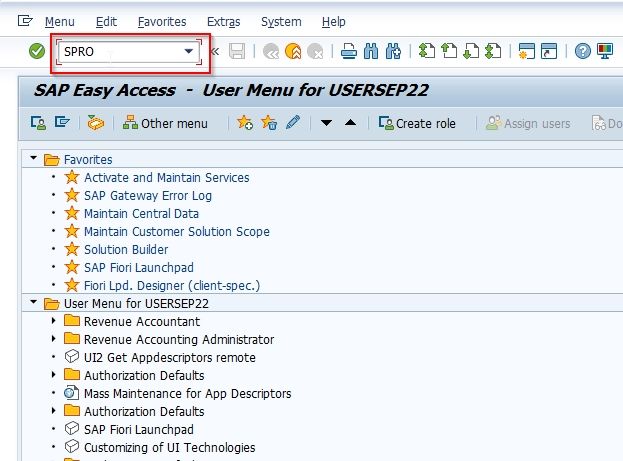Collapse the User Menu for USERSEP22 folder
This screenshot has width=623, height=461.
[x=33, y=302]
